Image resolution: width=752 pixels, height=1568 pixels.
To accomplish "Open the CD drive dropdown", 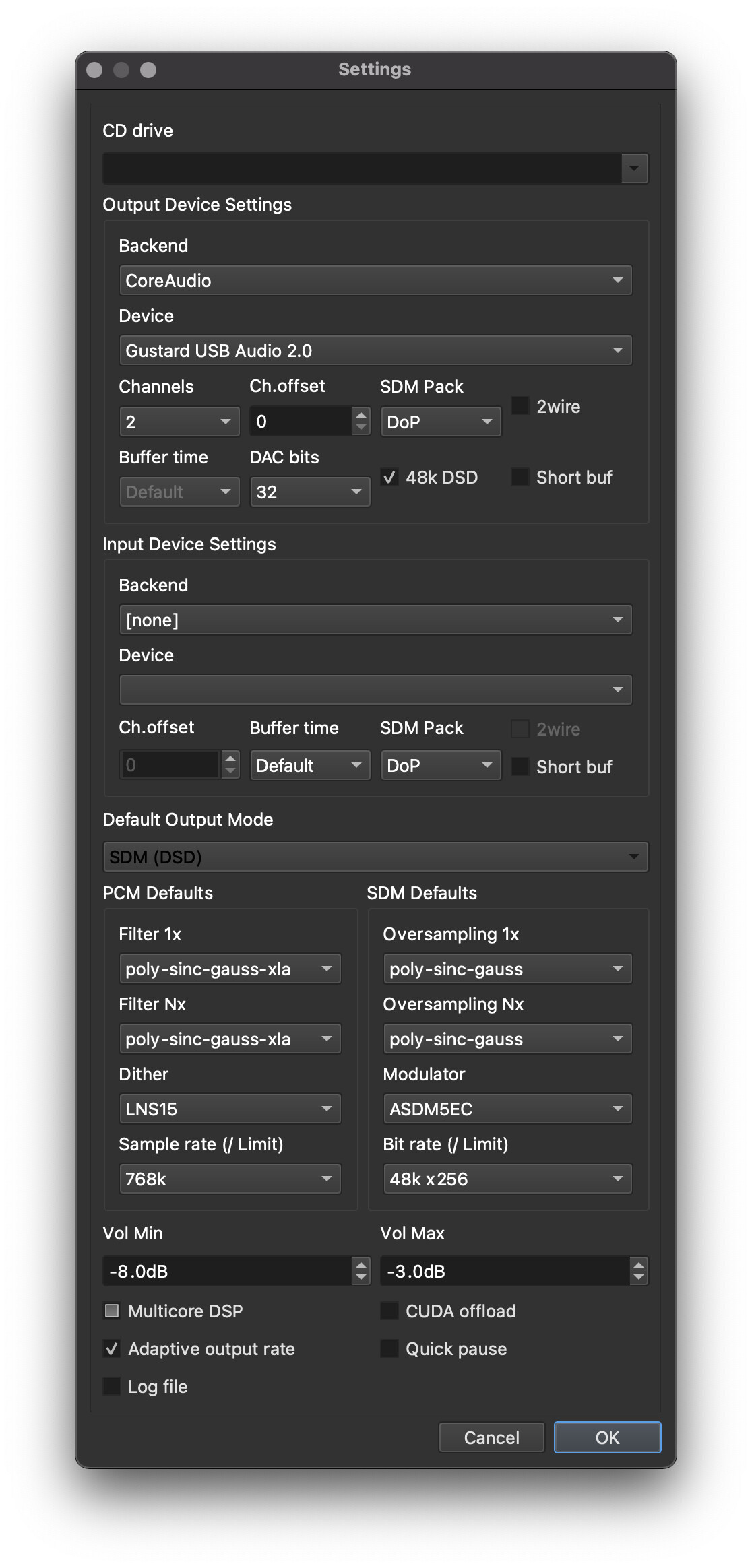I will [x=375, y=168].
